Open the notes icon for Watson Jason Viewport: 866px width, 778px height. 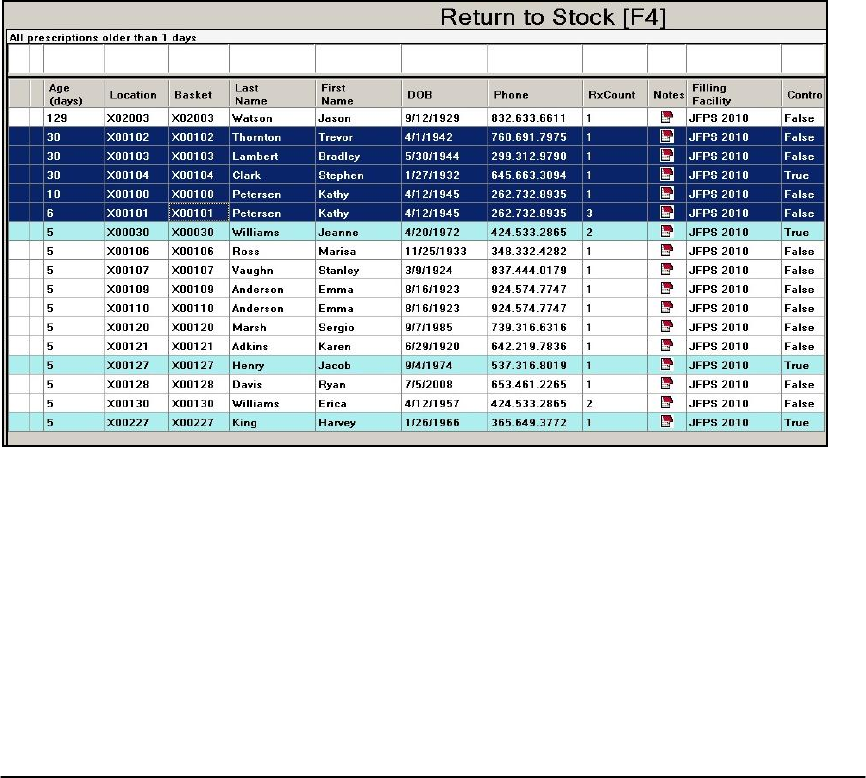667,117
